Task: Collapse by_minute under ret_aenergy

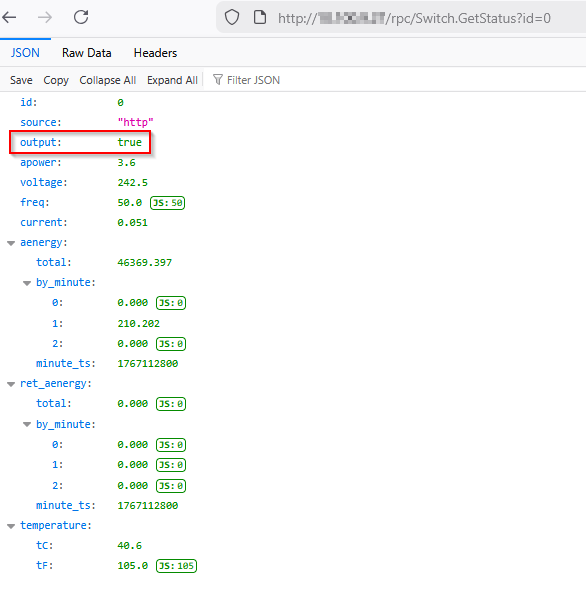Action: click(27, 424)
